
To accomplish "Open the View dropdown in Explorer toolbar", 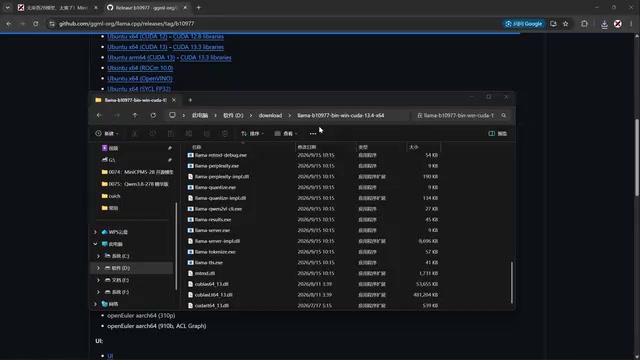I will tap(286, 133).
